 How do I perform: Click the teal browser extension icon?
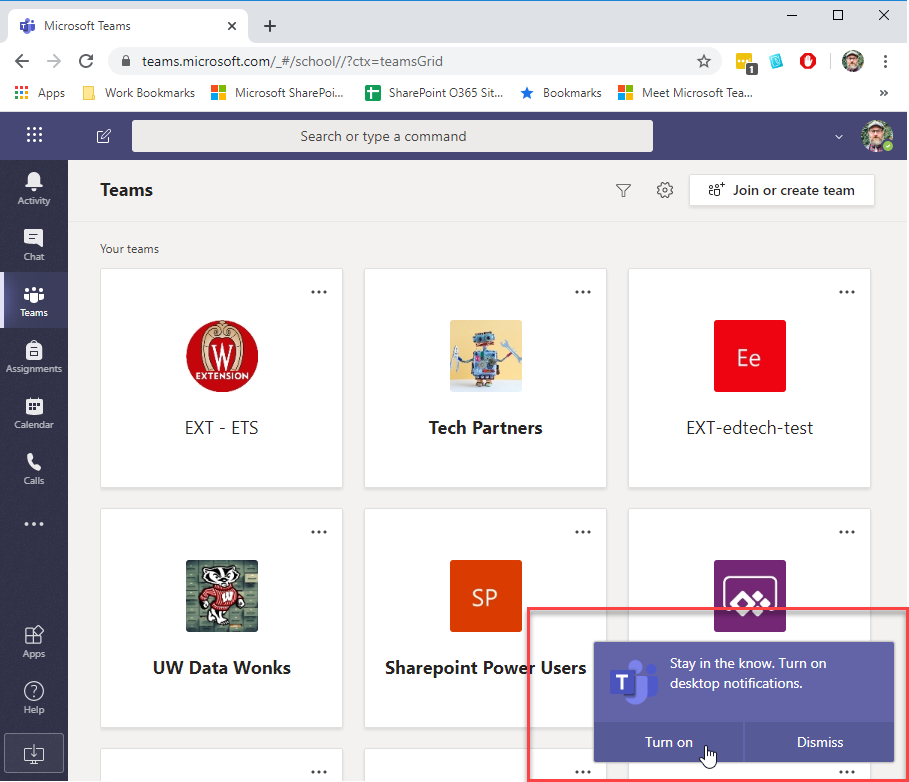pyautogui.click(x=776, y=61)
